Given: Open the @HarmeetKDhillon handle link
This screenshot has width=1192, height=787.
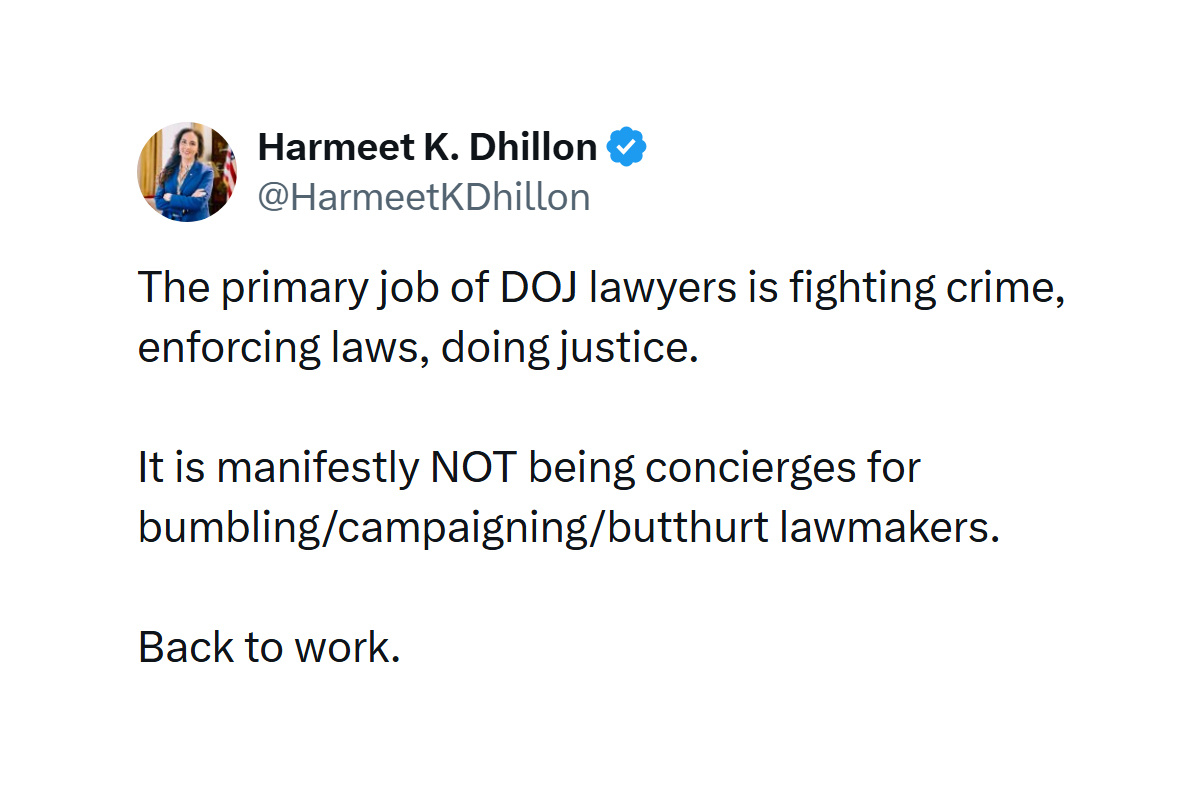Looking at the screenshot, I should click(424, 197).
